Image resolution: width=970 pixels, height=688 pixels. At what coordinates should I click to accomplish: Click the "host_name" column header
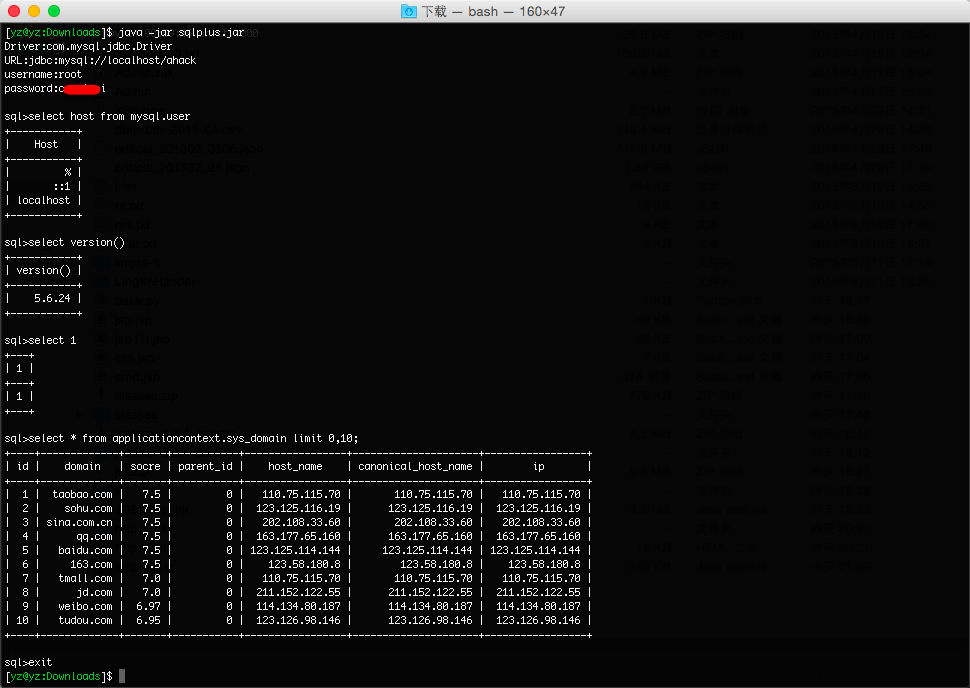pyautogui.click(x=295, y=466)
